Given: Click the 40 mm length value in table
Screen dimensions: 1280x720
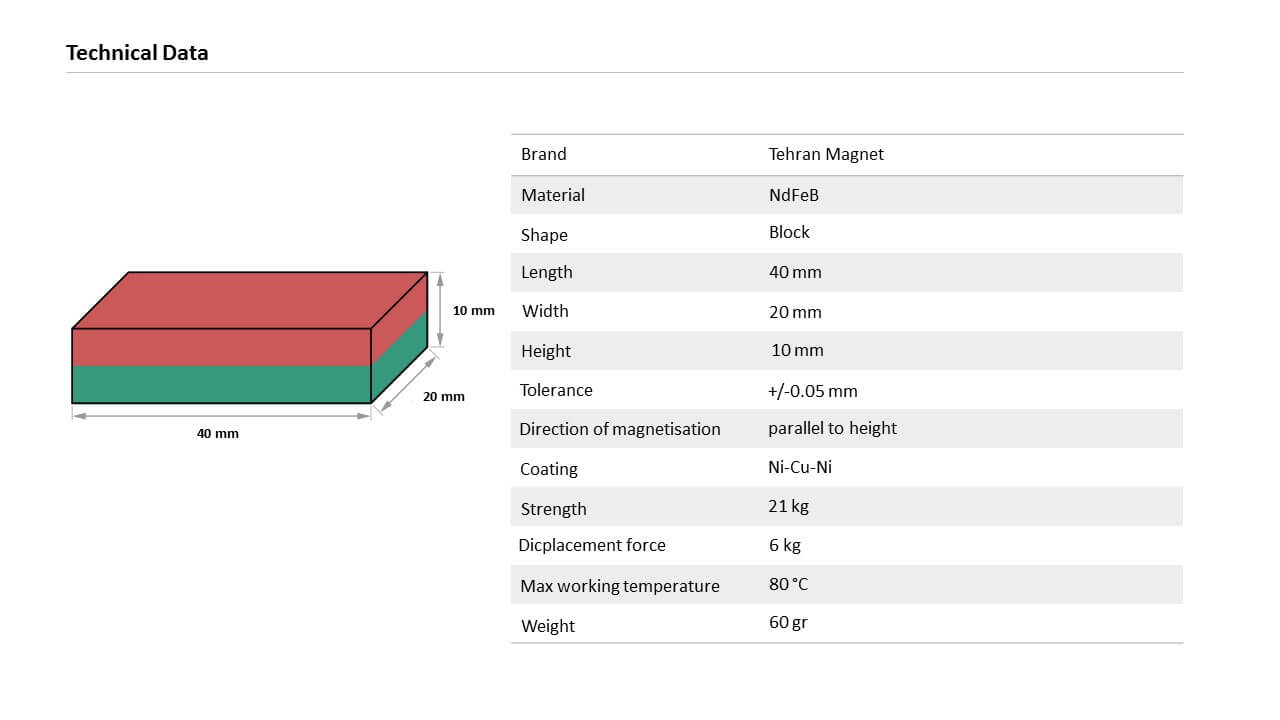Looking at the screenshot, I should click(795, 272).
